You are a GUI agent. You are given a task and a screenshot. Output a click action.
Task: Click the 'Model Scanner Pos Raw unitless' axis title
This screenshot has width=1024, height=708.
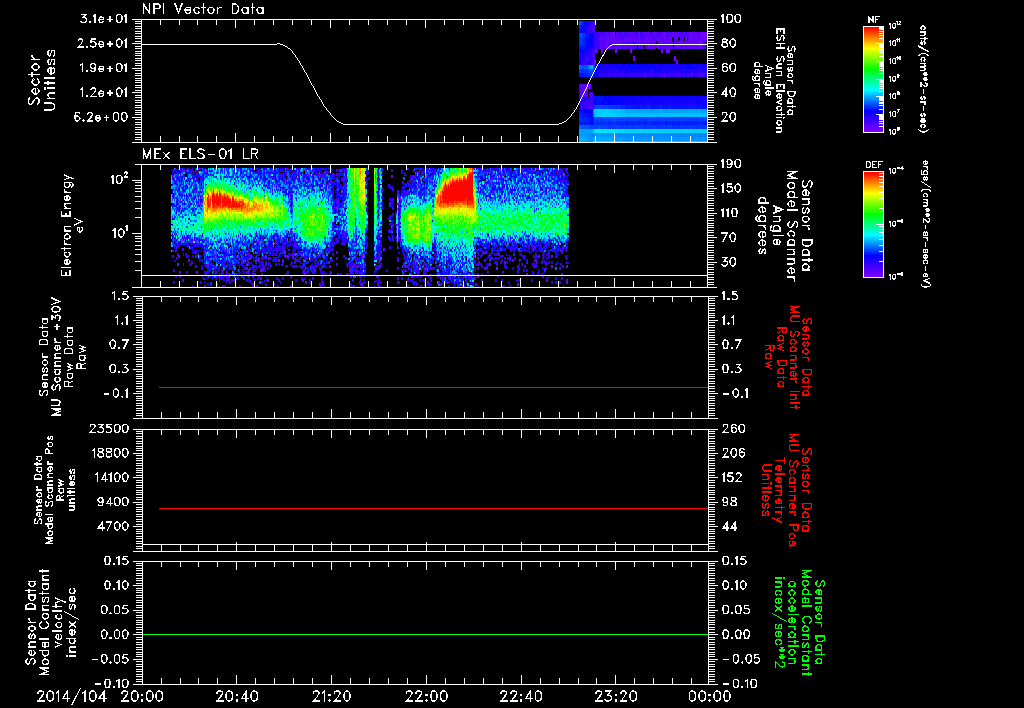click(x=54, y=490)
